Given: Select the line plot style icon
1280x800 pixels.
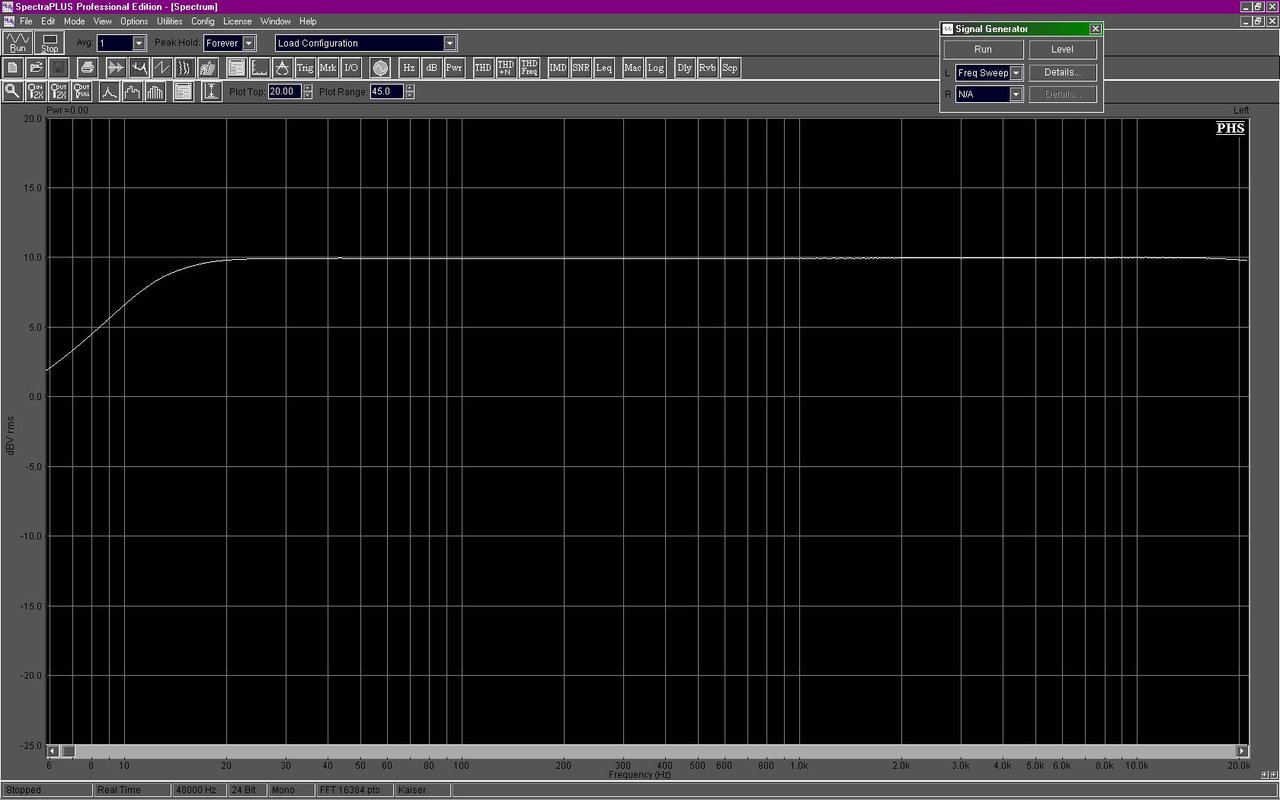Looking at the screenshot, I should point(109,91).
